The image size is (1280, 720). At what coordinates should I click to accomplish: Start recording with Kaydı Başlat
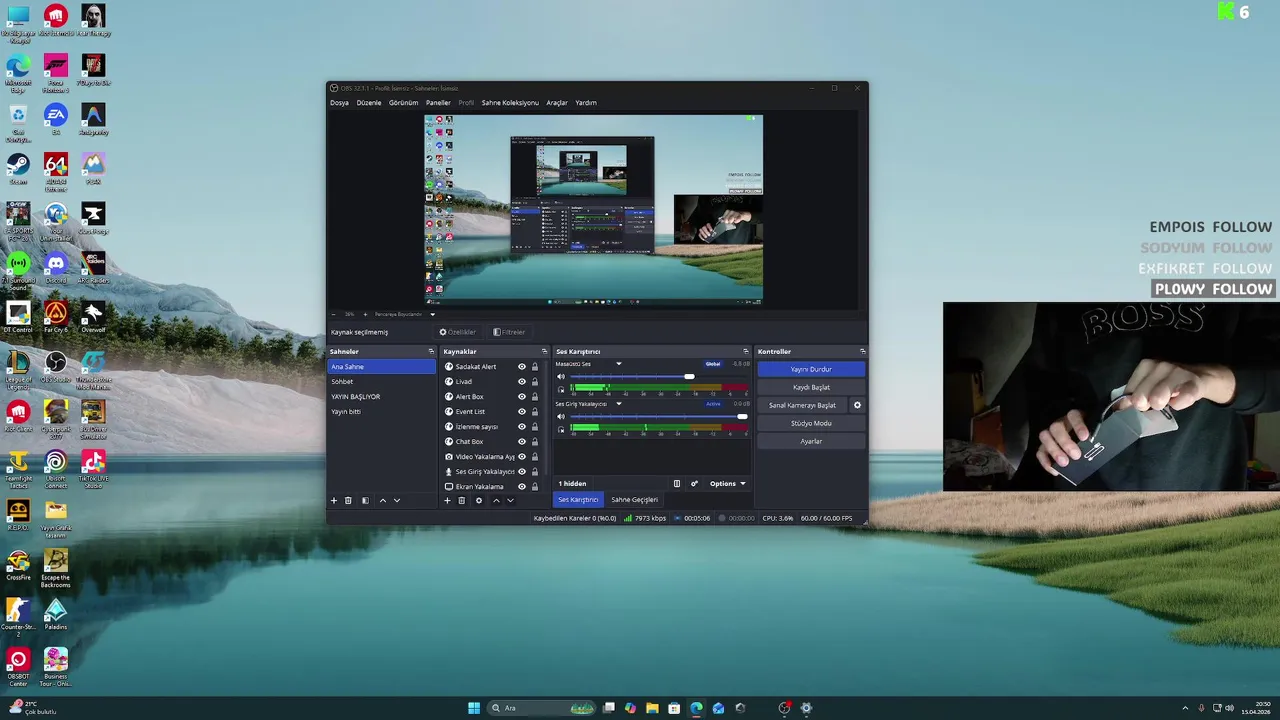(x=811, y=387)
